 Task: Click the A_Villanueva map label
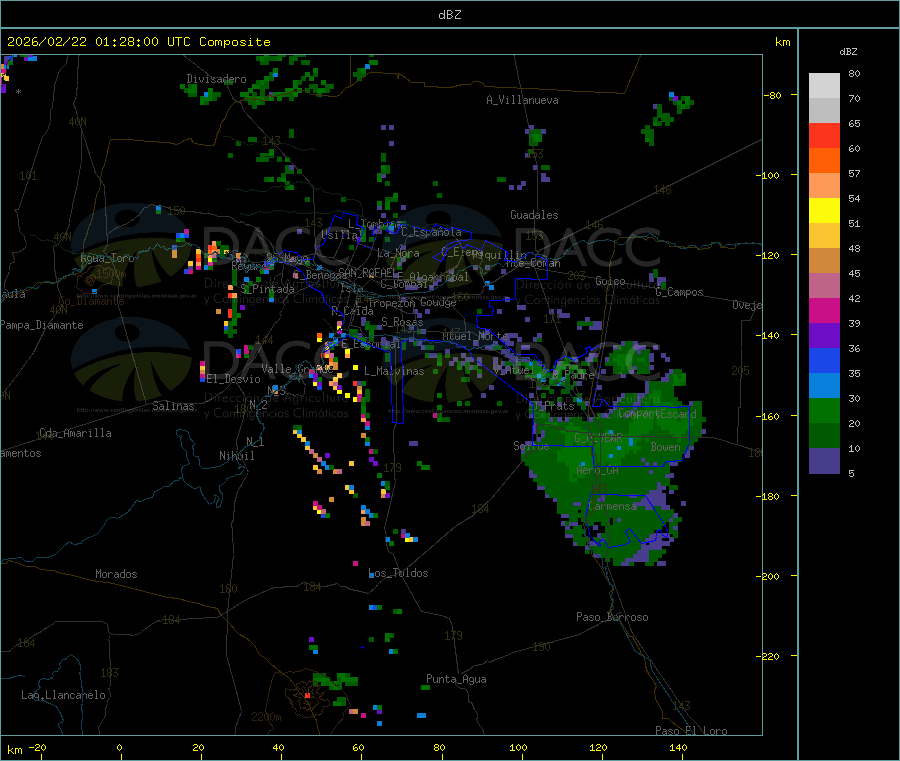(522, 100)
